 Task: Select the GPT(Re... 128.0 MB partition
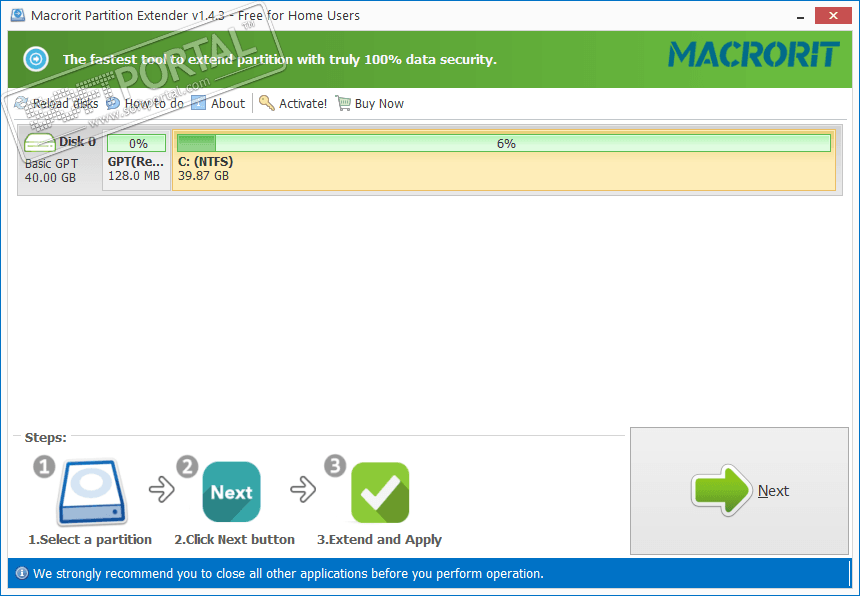(137, 160)
